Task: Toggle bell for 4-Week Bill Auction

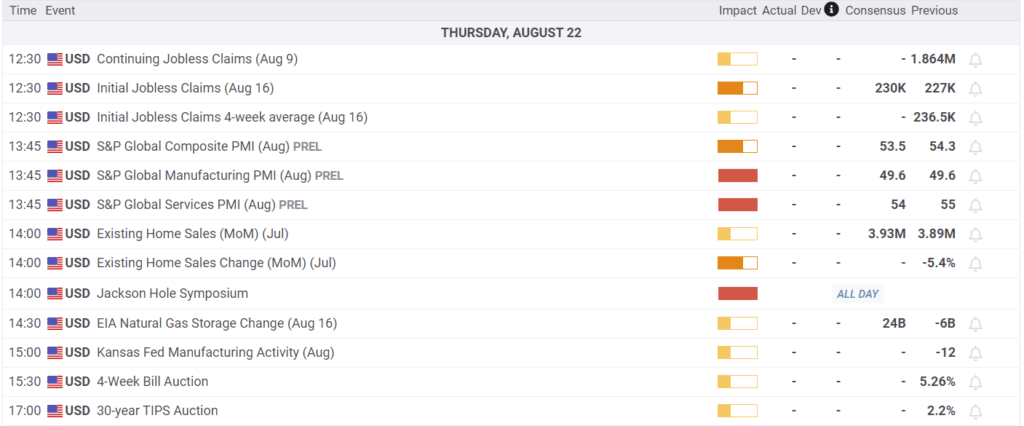Action: (975, 382)
